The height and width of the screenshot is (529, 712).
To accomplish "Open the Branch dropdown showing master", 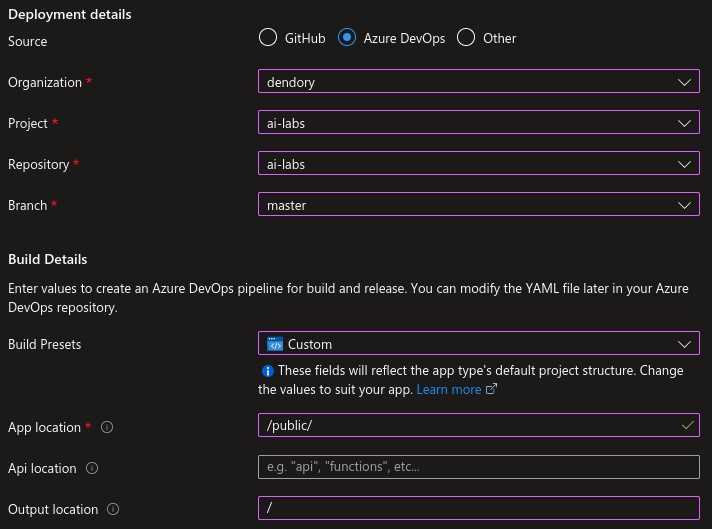I will (x=479, y=204).
